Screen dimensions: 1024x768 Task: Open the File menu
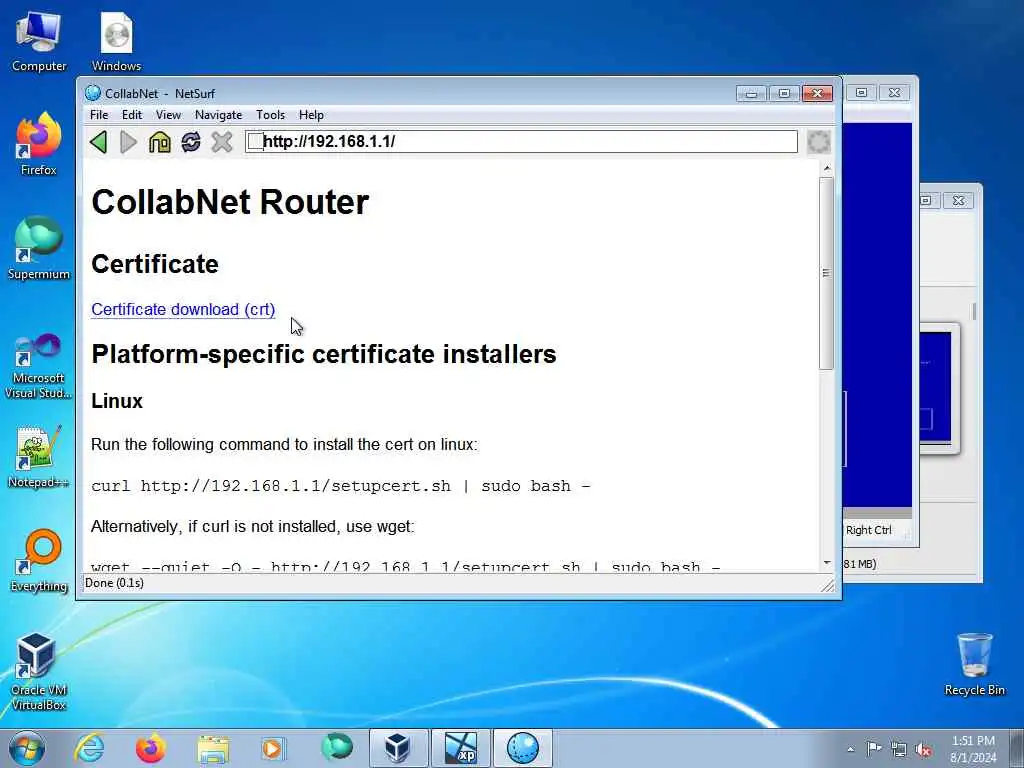point(99,115)
